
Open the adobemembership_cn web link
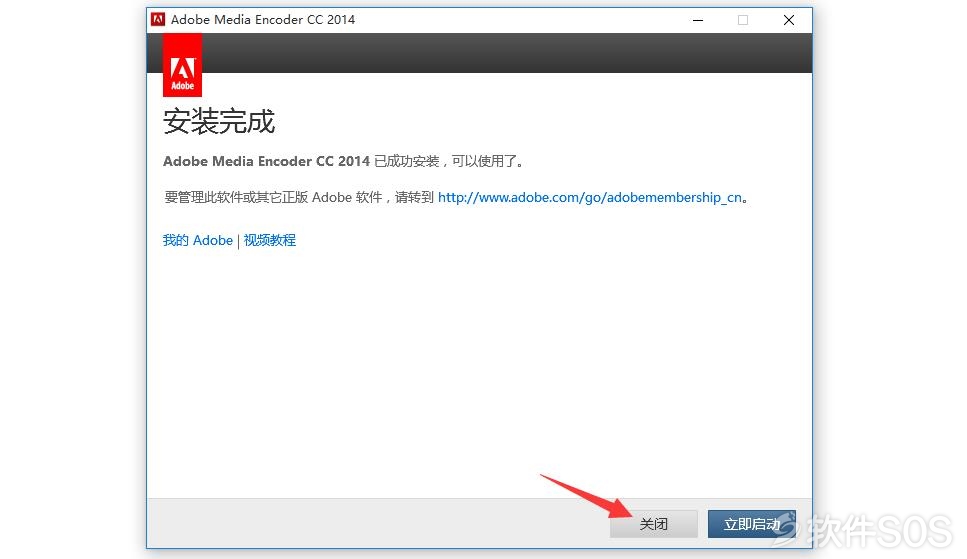tap(590, 197)
